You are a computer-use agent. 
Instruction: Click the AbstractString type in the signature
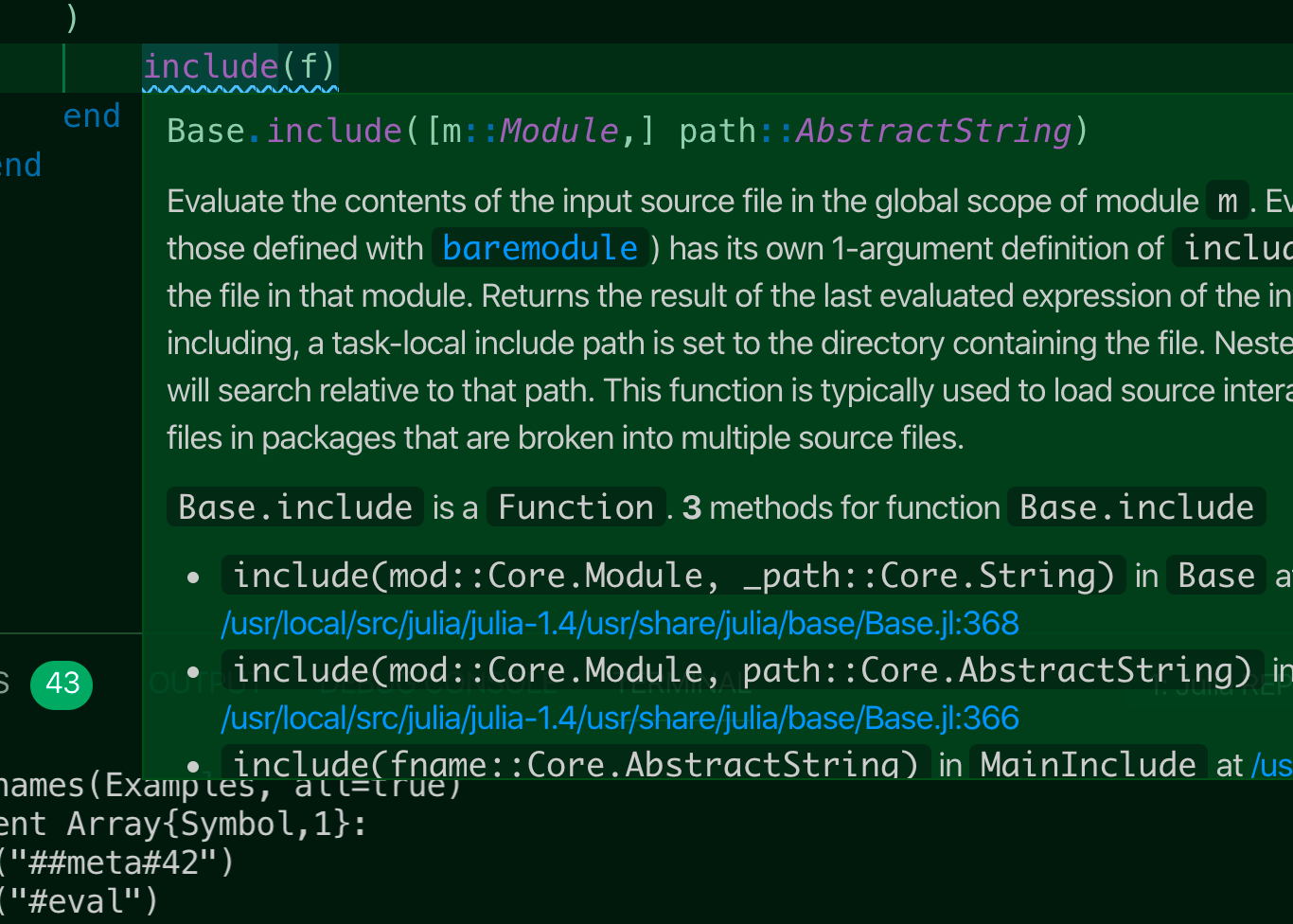coord(931,131)
